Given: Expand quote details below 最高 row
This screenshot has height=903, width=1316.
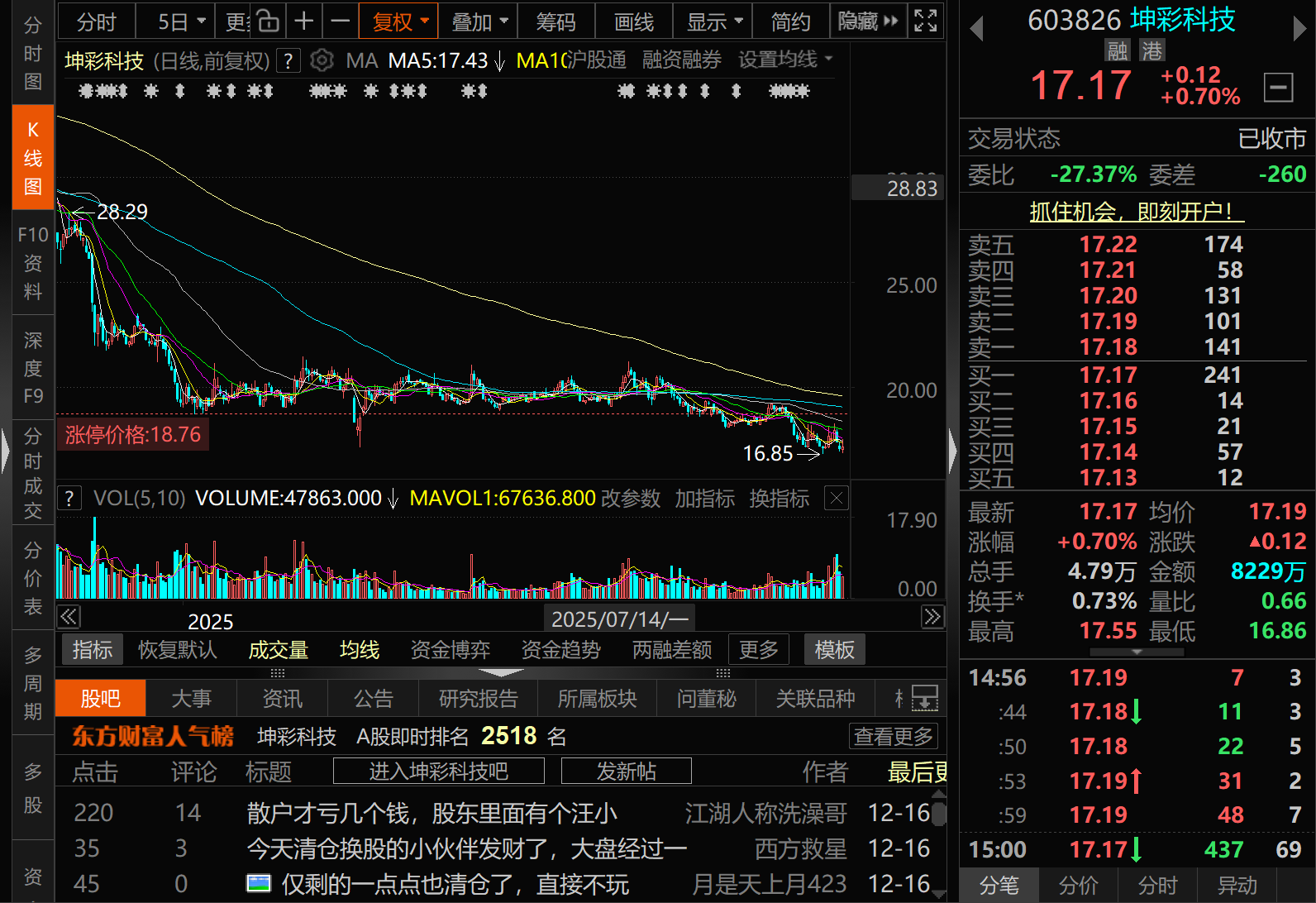Looking at the screenshot, I should 1137,652.
